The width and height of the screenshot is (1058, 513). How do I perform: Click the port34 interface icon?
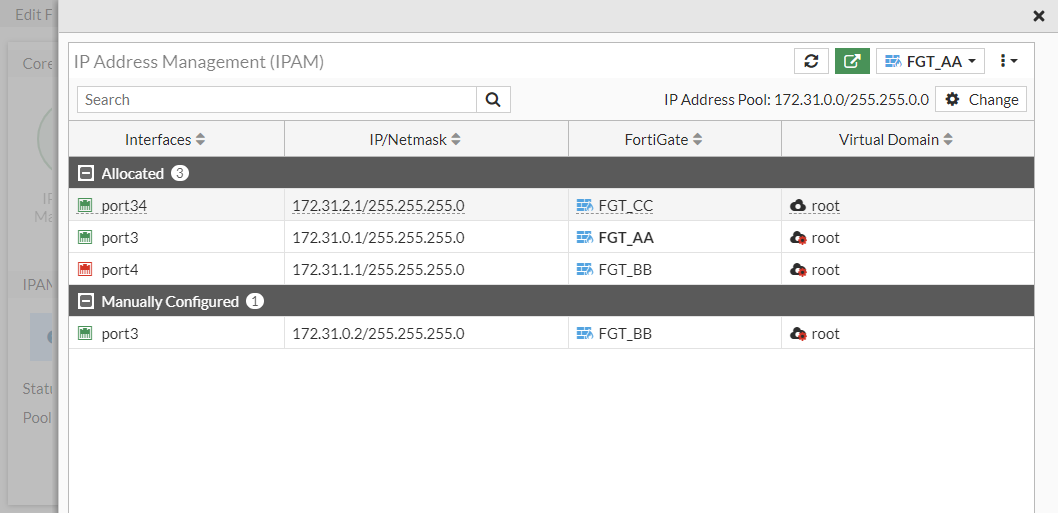85,205
